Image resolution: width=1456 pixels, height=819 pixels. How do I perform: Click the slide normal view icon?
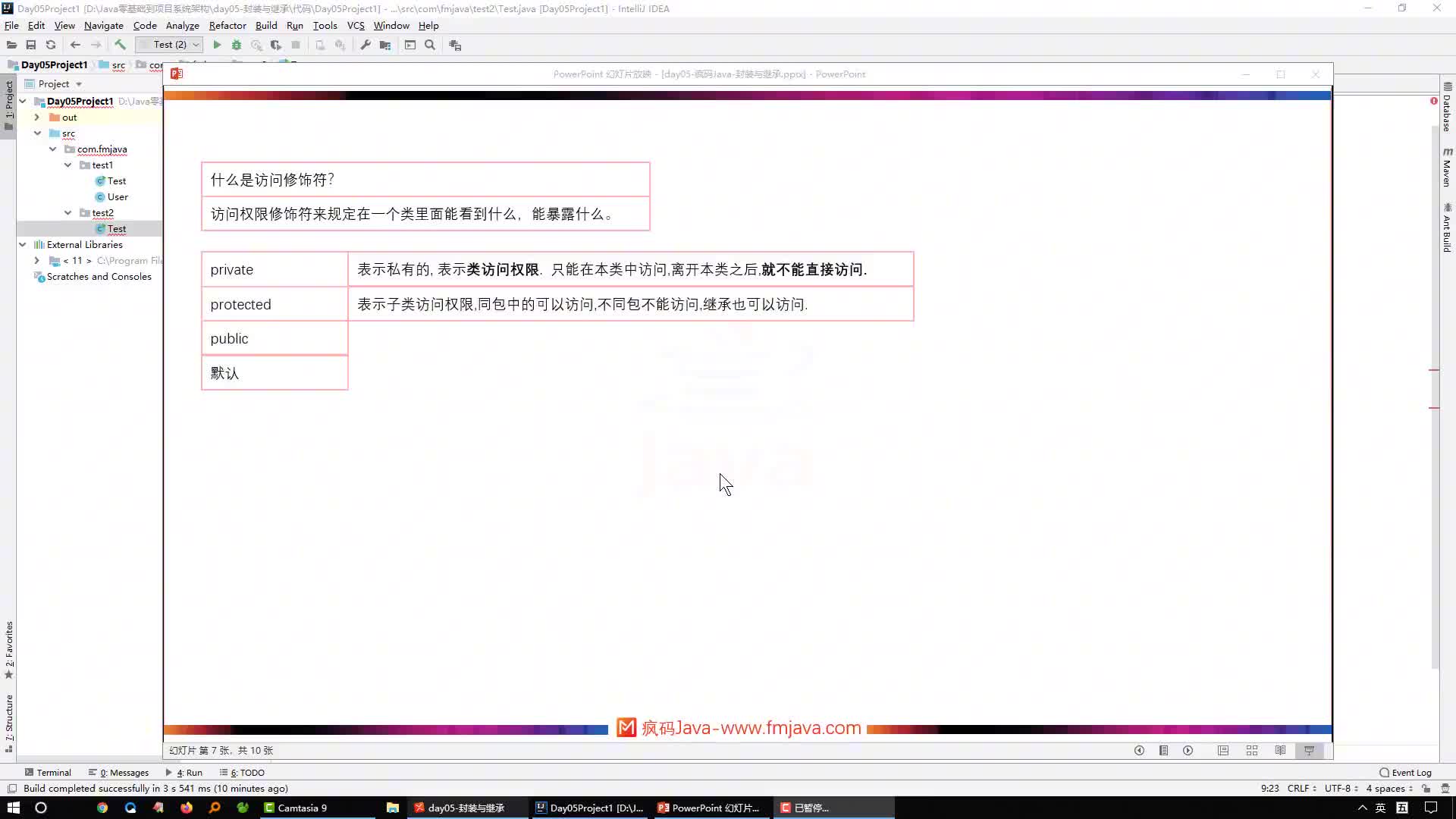tap(1223, 750)
